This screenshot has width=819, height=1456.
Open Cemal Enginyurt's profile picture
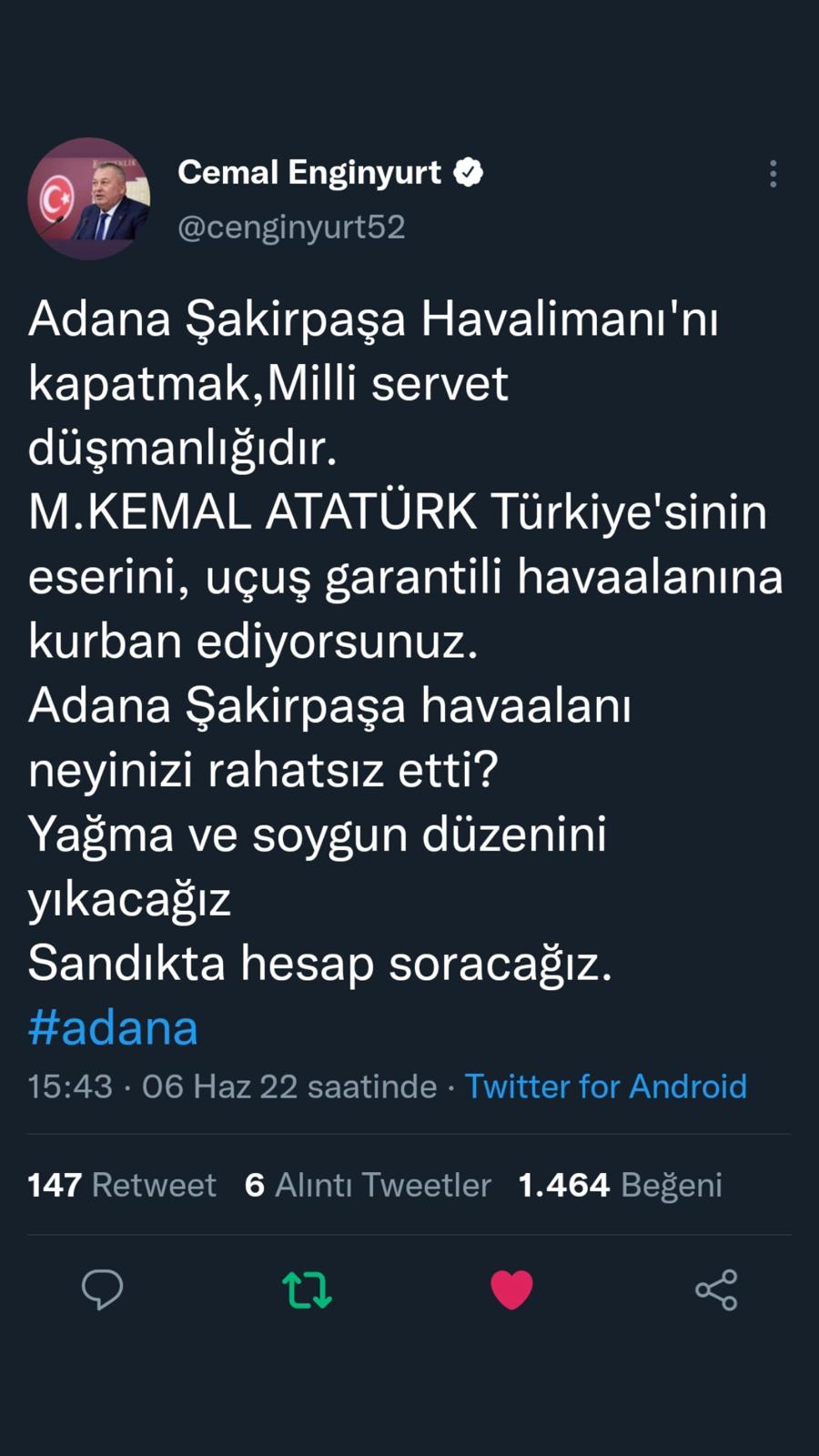point(89,198)
